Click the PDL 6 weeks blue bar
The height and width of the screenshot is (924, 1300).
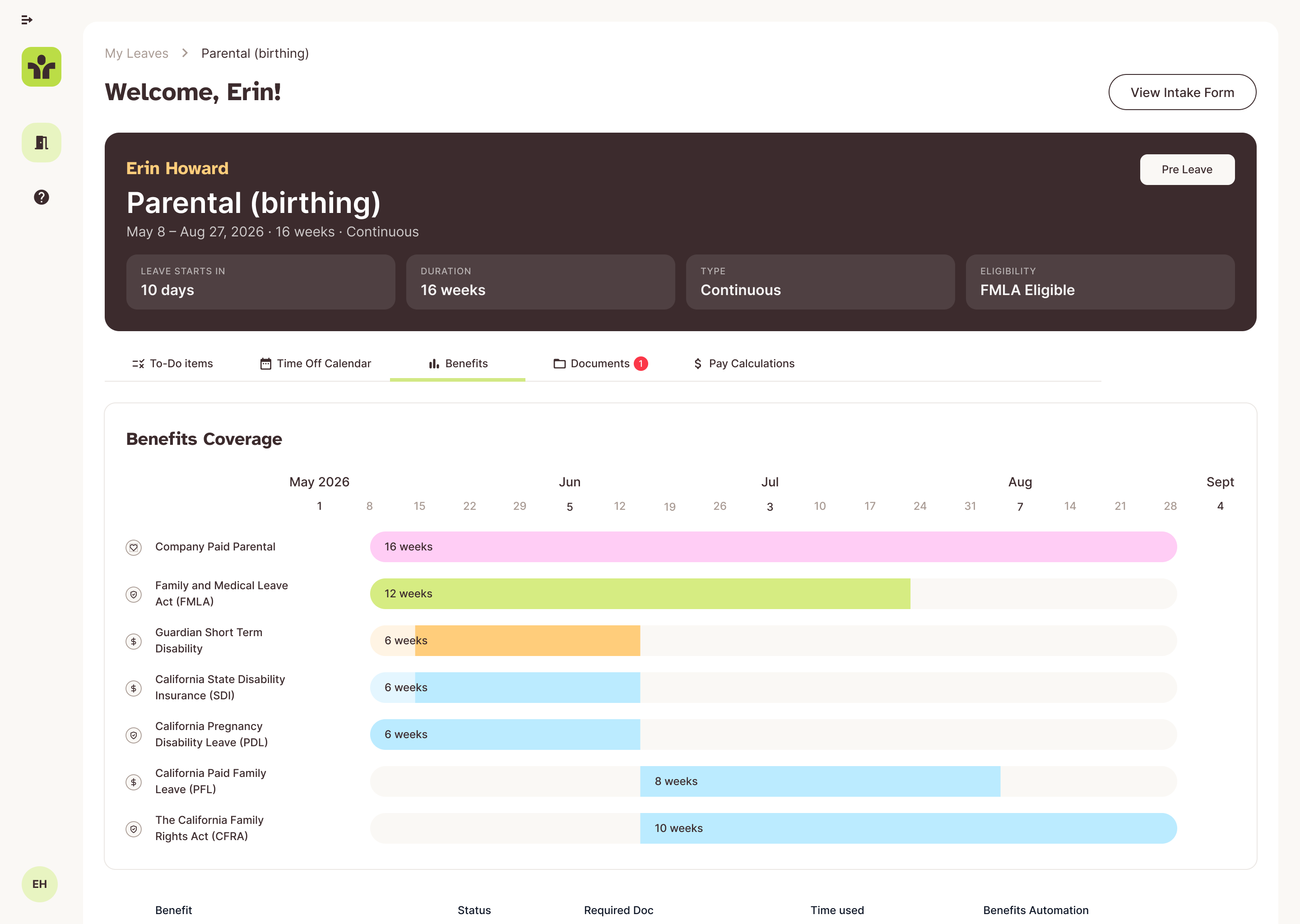coord(505,735)
